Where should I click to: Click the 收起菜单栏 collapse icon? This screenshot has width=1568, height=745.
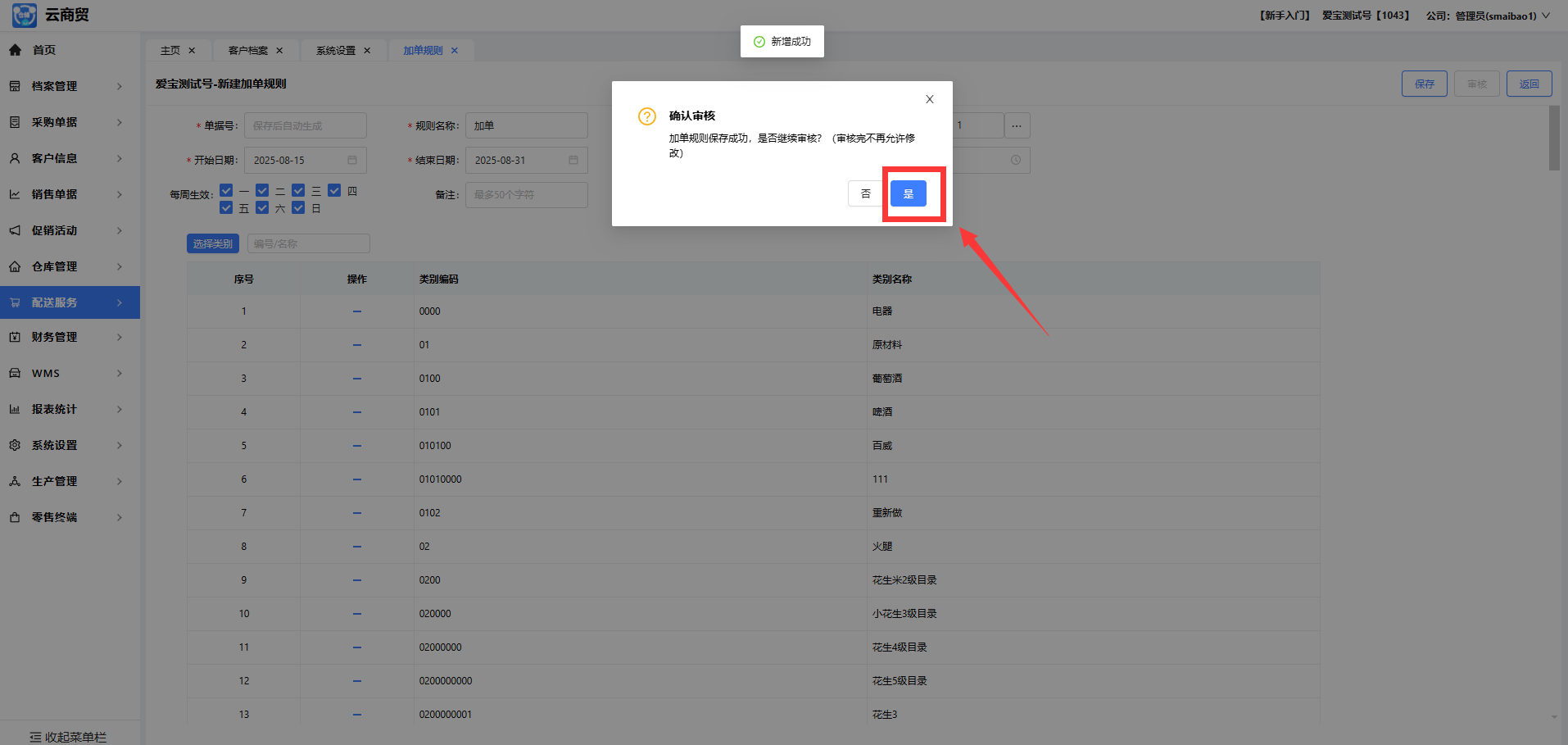click(x=35, y=737)
